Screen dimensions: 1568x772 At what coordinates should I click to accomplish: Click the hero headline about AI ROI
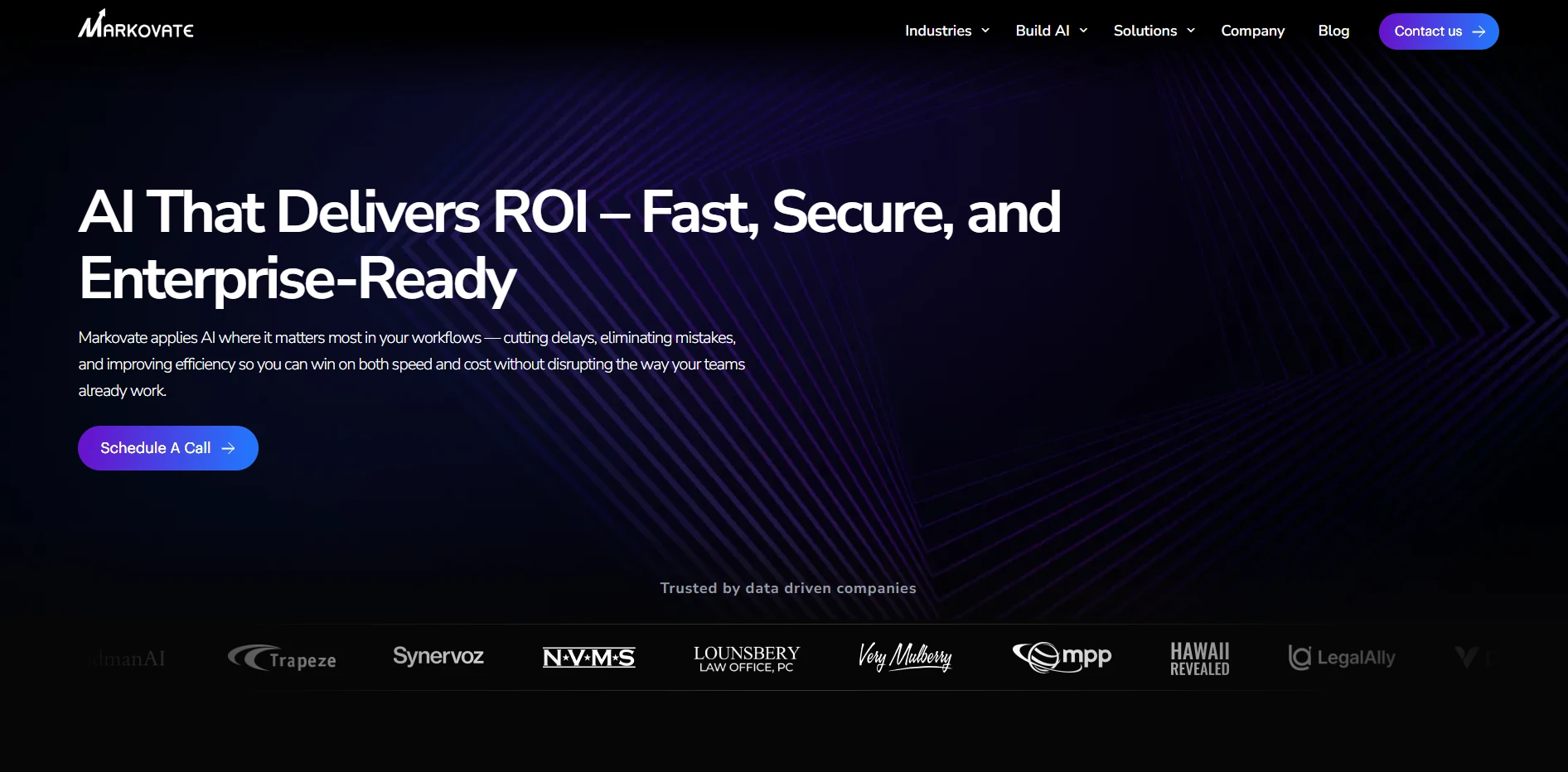point(569,244)
